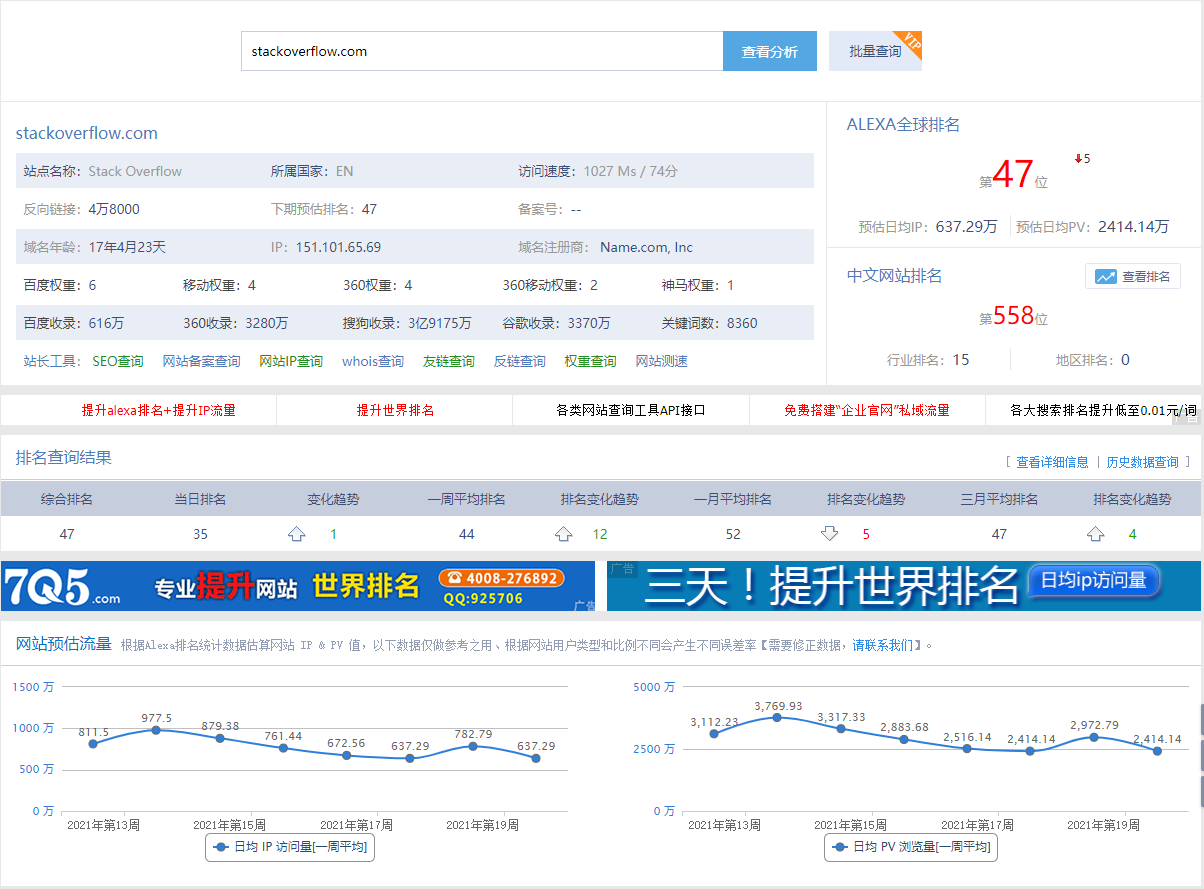Viewport: 1204px width, 889px height.
Task: Click the up arrow beside weekly change 12
Action: pyautogui.click(x=563, y=534)
